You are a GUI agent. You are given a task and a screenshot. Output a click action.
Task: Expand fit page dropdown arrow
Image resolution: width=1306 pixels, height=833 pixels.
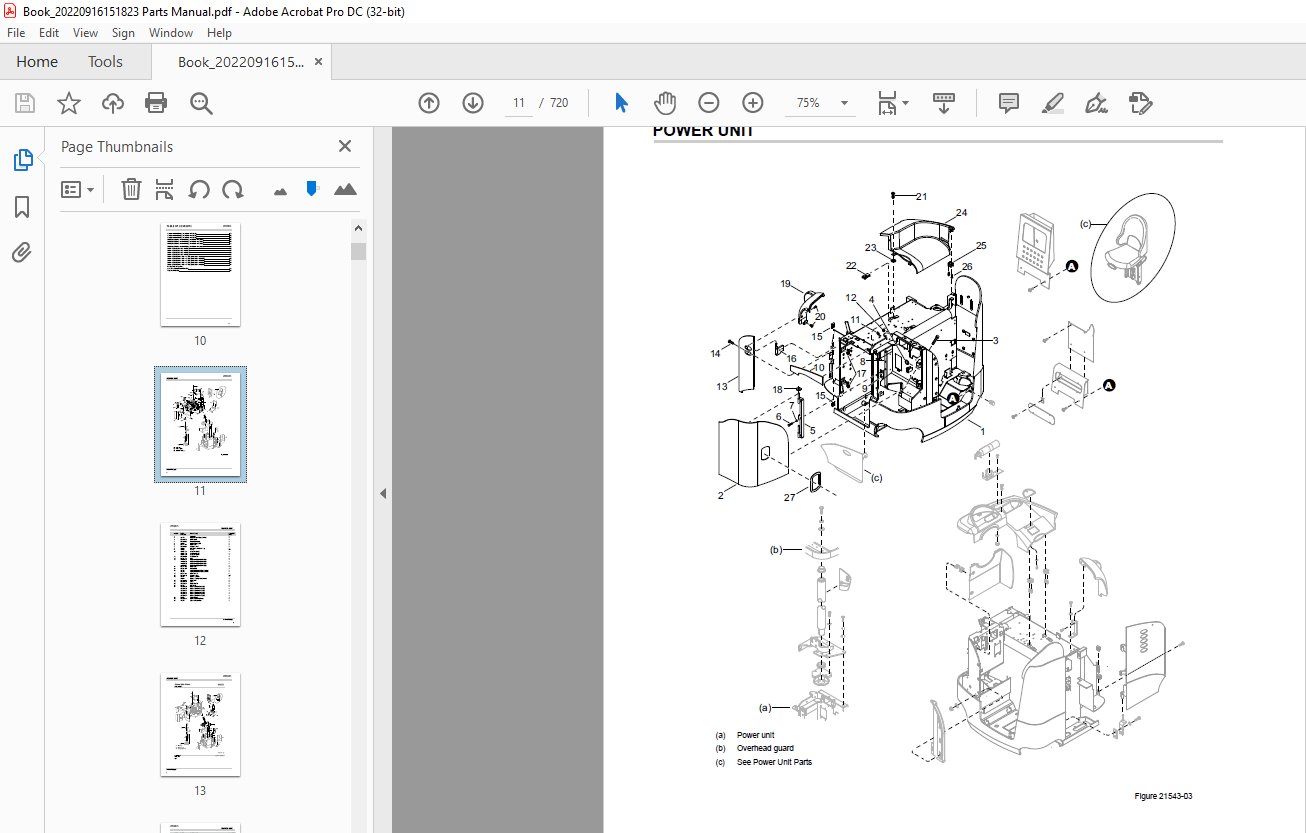(x=905, y=102)
